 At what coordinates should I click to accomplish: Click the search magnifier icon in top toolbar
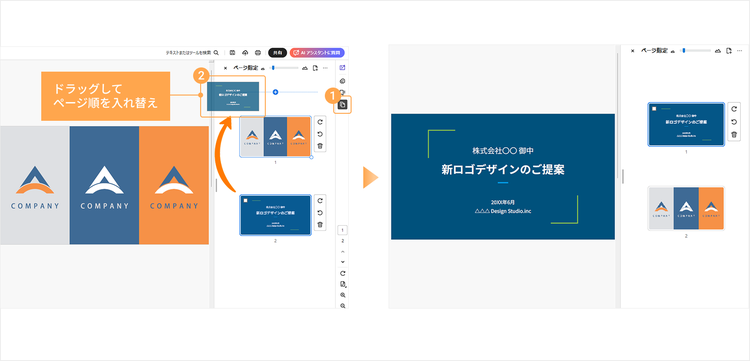[x=216, y=53]
